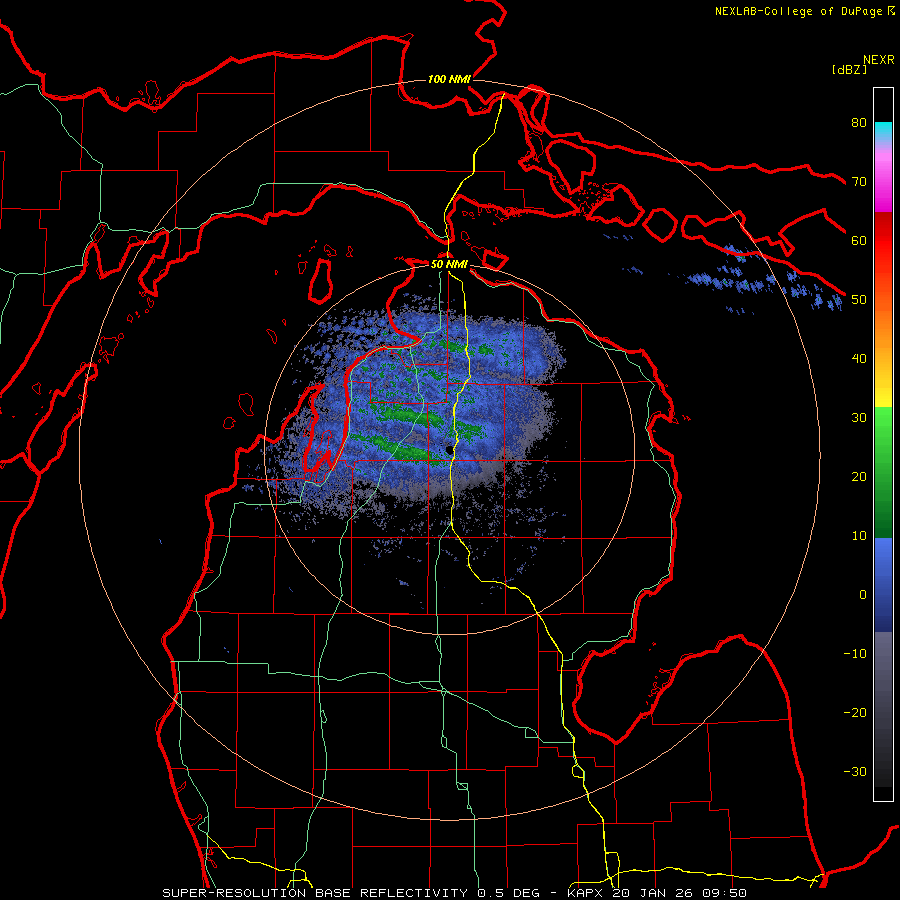Click the 20 value on the color scale
Viewport: 900px width, 900px height.
[859, 476]
